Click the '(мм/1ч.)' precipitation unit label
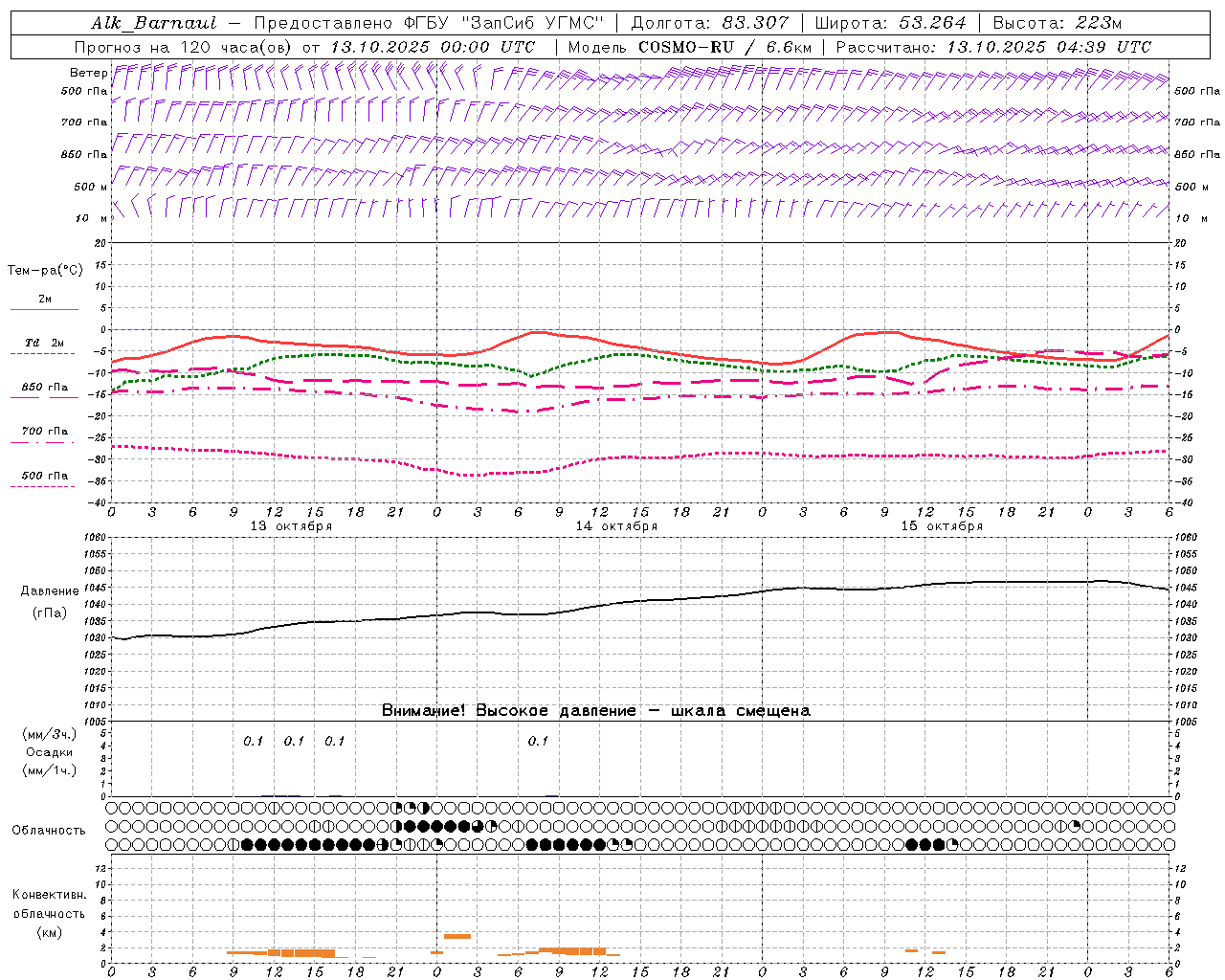Screen dimensions: 1225x980 click(x=50, y=770)
